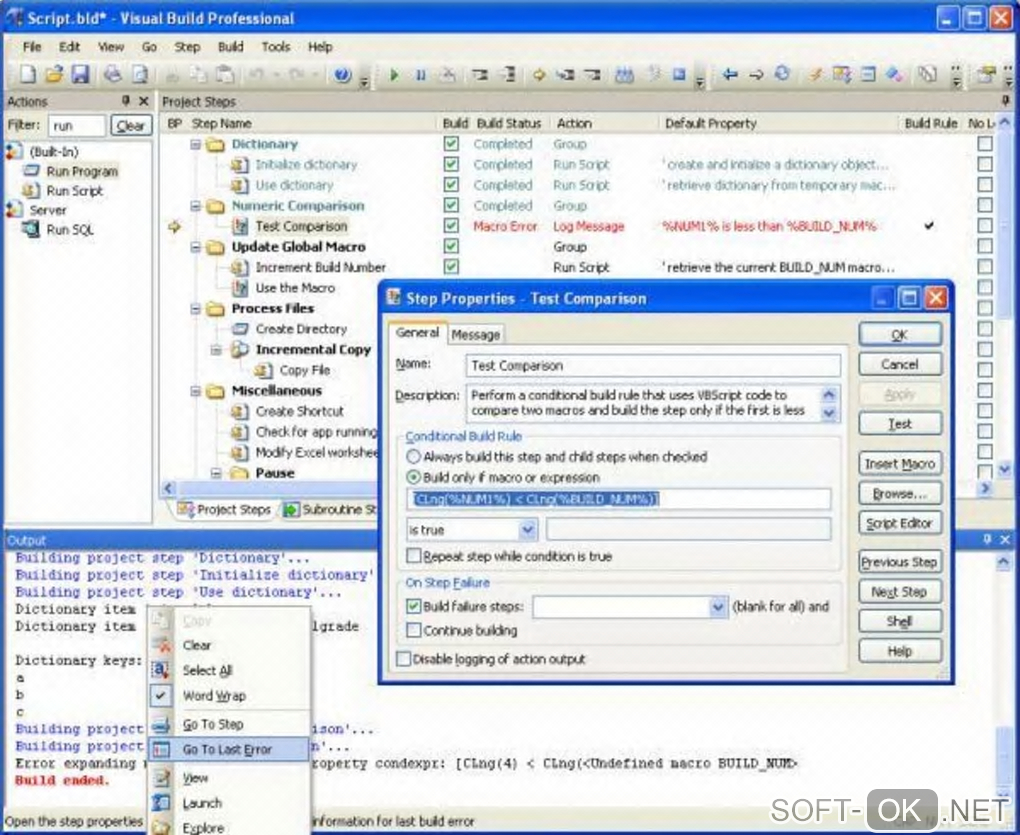Click the Insert Macro button
This screenshot has height=835, width=1020.
tap(900, 464)
